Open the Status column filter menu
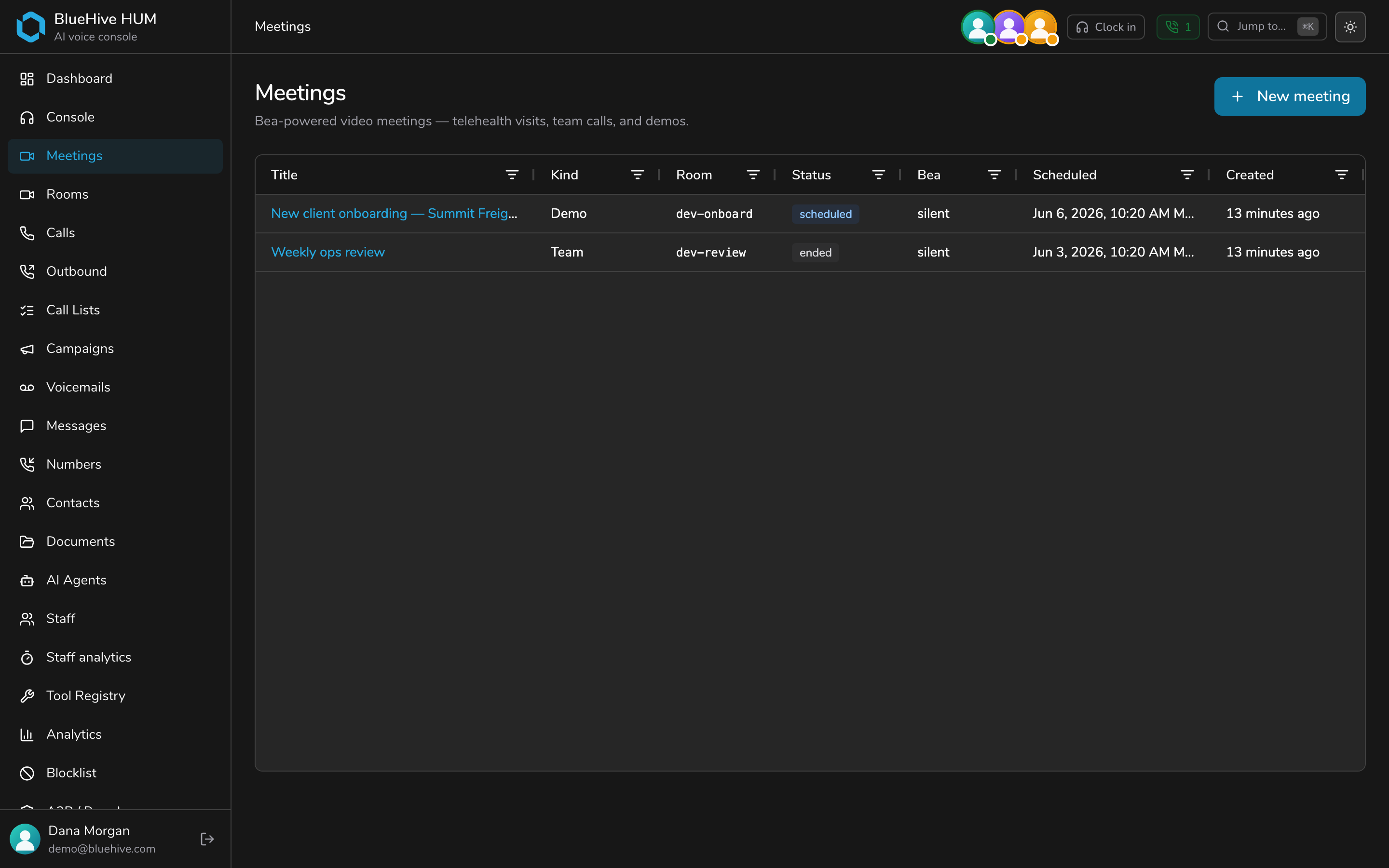 click(x=878, y=175)
